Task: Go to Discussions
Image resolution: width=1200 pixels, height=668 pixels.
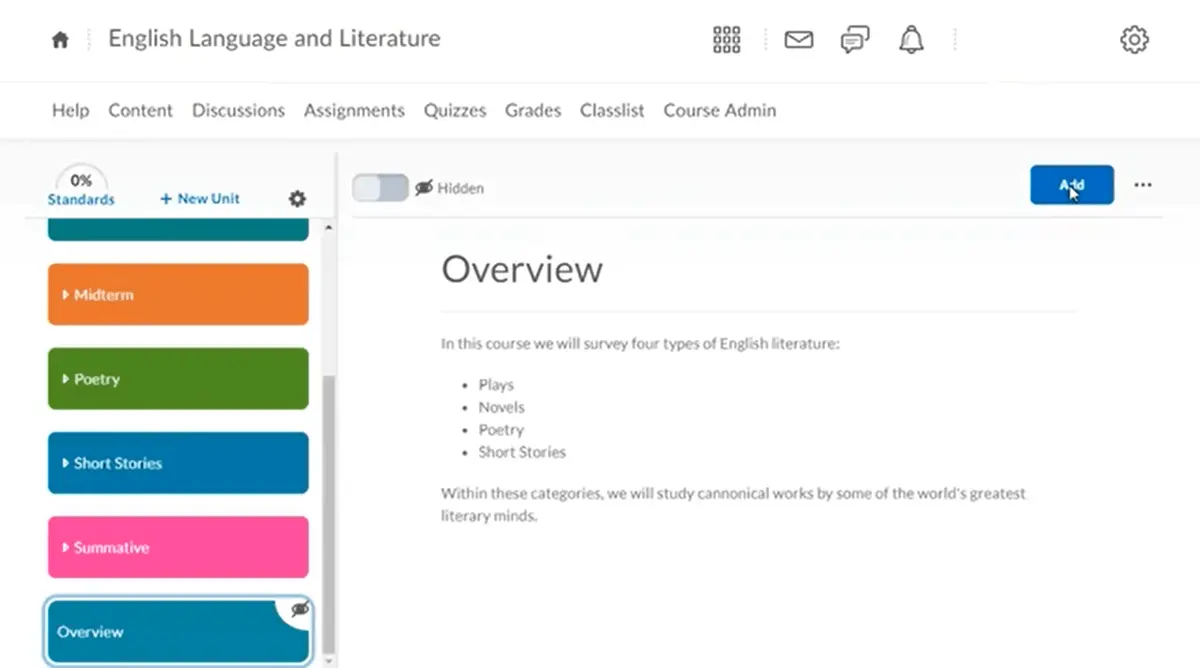Action: pyautogui.click(x=238, y=110)
